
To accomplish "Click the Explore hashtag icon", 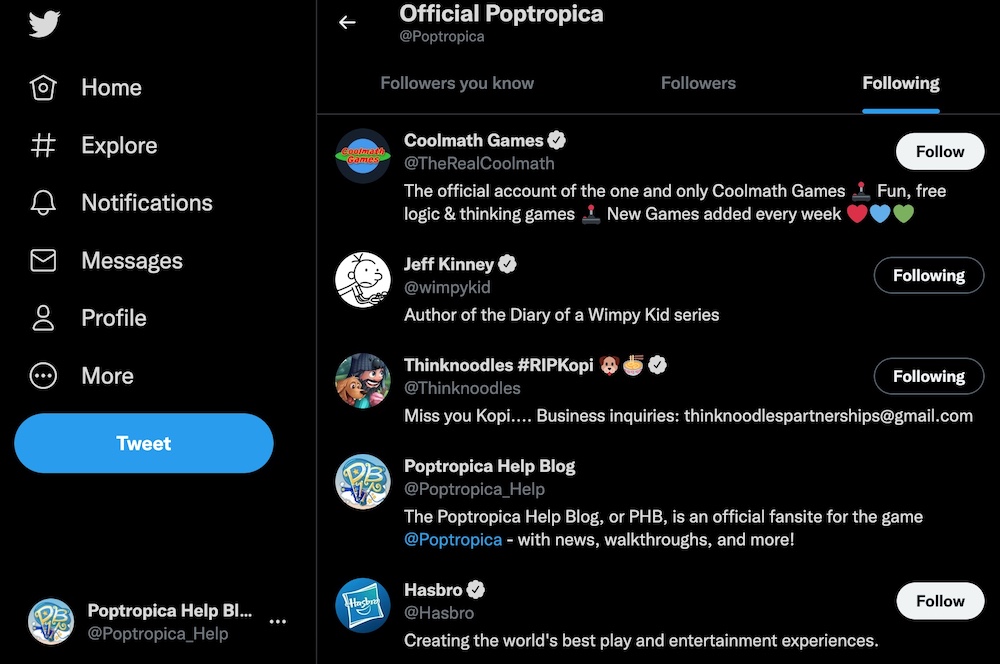I will click(x=43, y=146).
